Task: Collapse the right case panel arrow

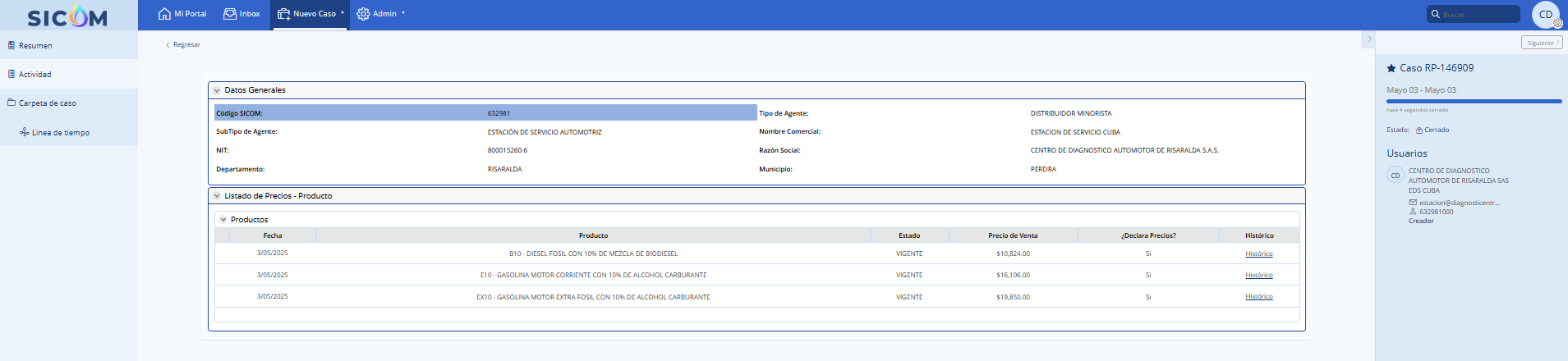Action: [1368, 39]
